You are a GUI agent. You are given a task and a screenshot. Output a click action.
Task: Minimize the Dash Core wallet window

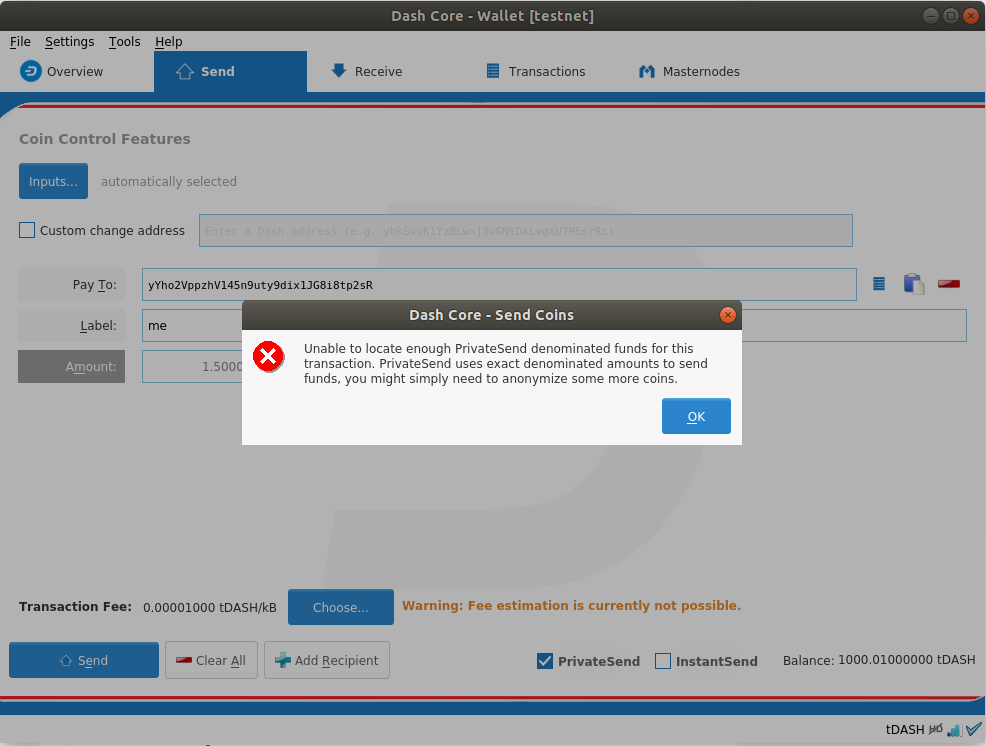931,16
